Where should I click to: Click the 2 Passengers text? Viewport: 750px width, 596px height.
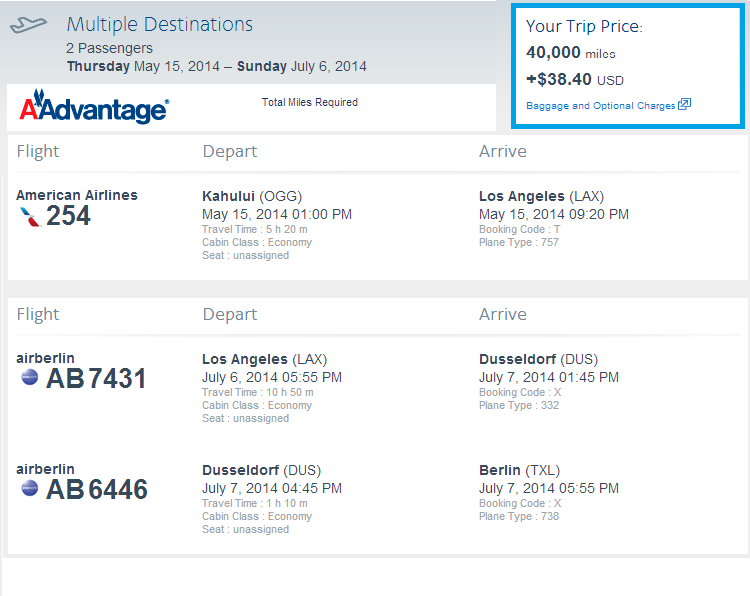(110, 48)
